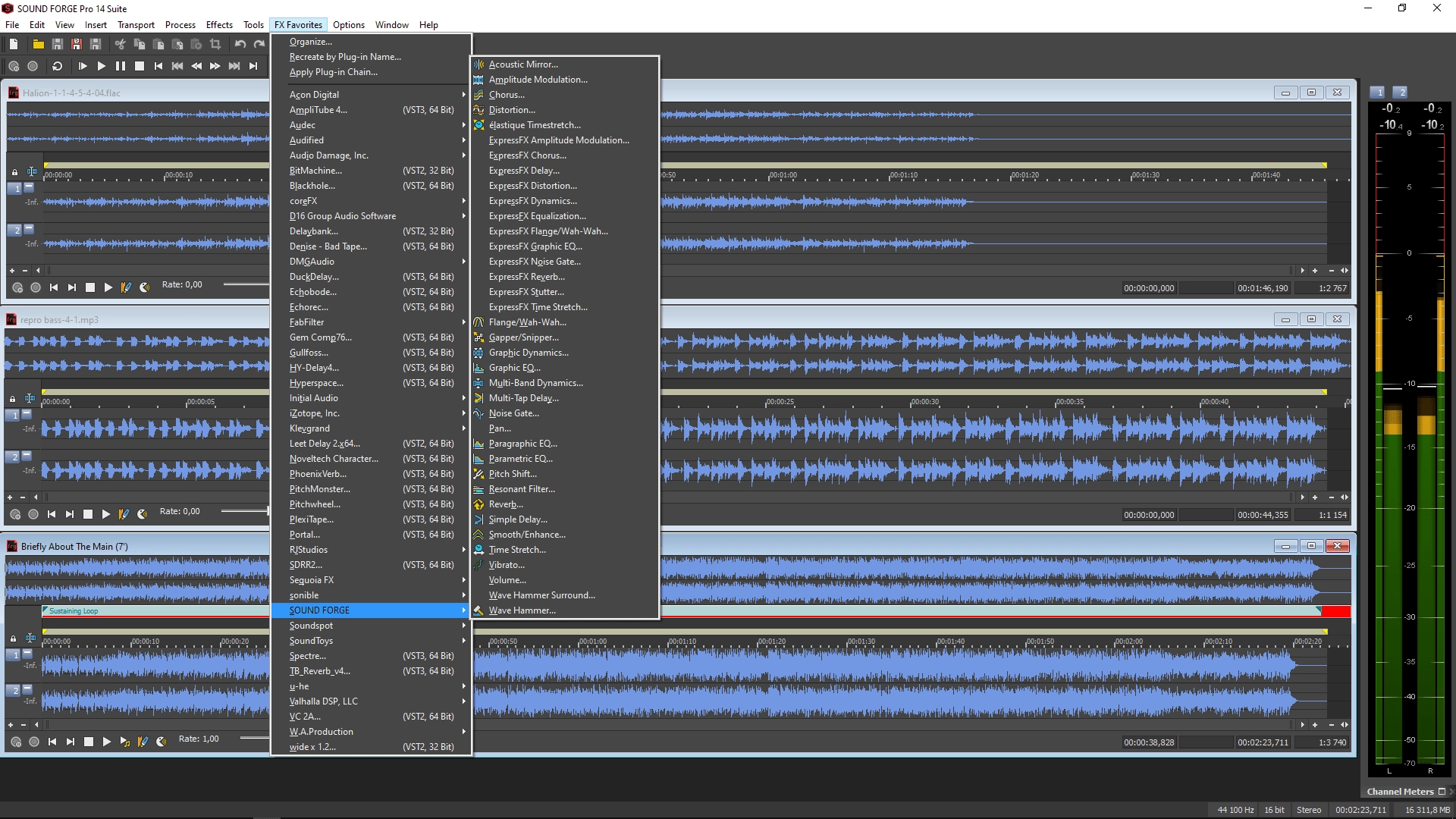
Task: Open the File menu
Action: (x=12, y=25)
